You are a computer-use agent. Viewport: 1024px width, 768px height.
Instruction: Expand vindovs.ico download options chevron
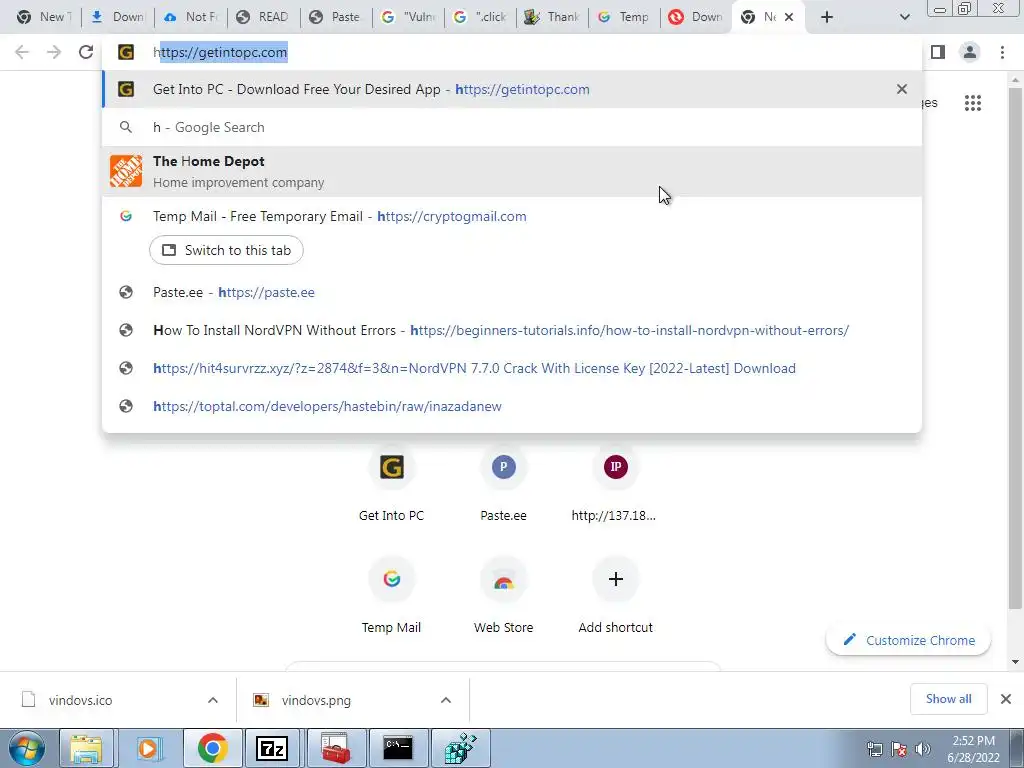213,700
